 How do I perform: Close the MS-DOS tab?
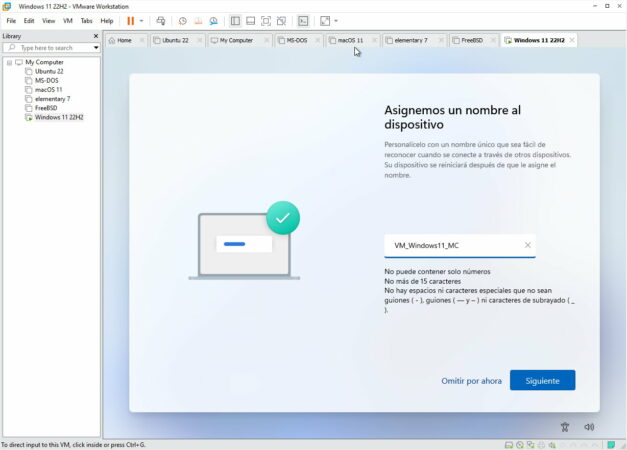pyautogui.click(x=317, y=40)
